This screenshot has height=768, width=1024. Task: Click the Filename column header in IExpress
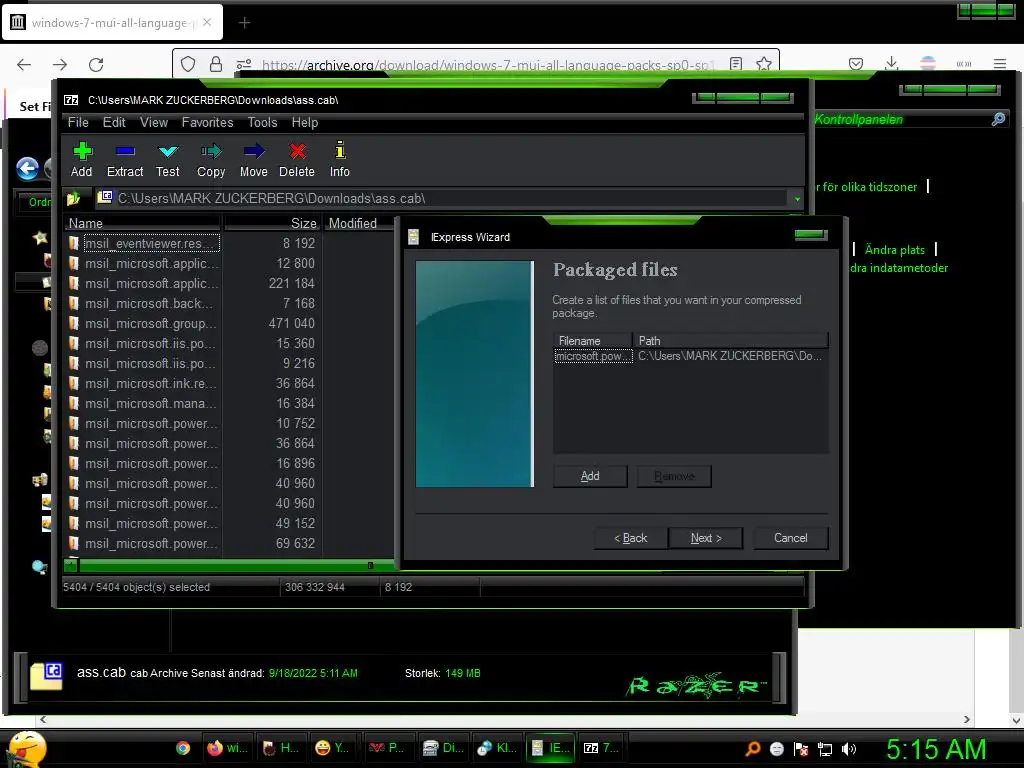tap(593, 341)
